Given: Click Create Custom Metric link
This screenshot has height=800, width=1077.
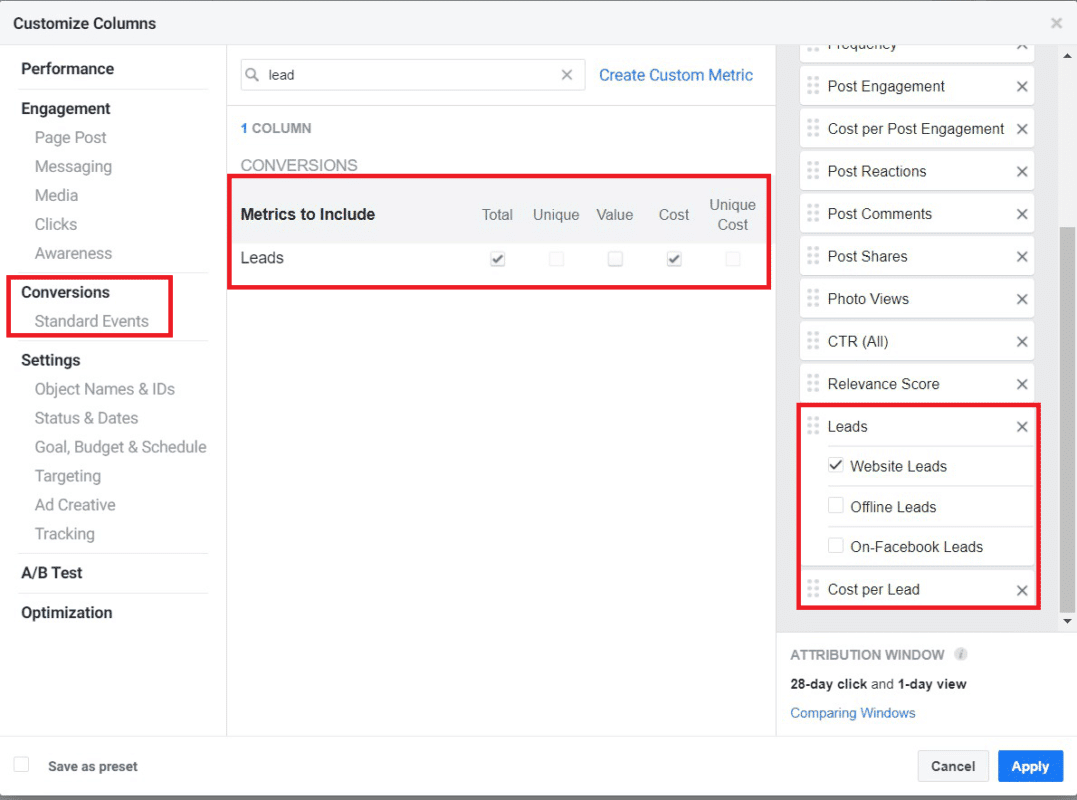Looking at the screenshot, I should [675, 75].
